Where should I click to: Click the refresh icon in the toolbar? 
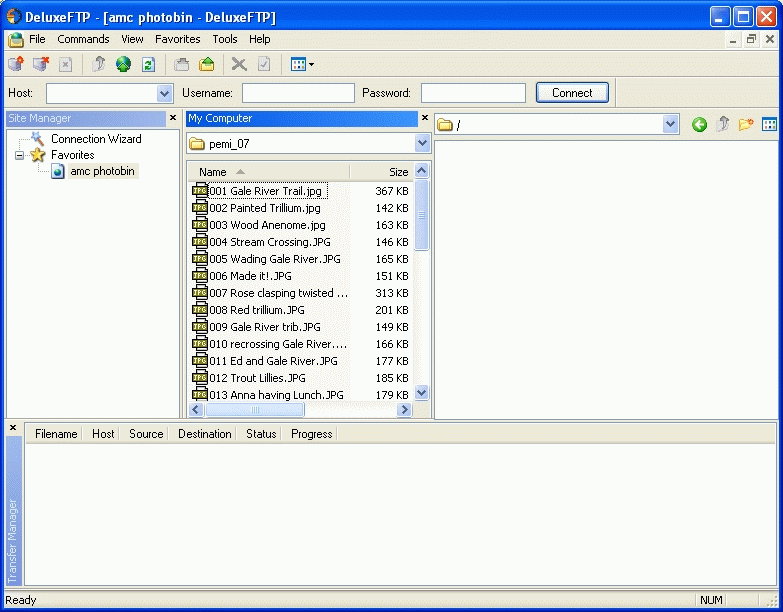click(148, 64)
